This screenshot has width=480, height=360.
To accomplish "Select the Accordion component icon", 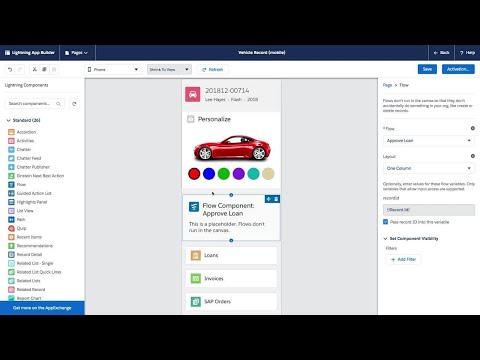I will pyautogui.click(x=11, y=132).
